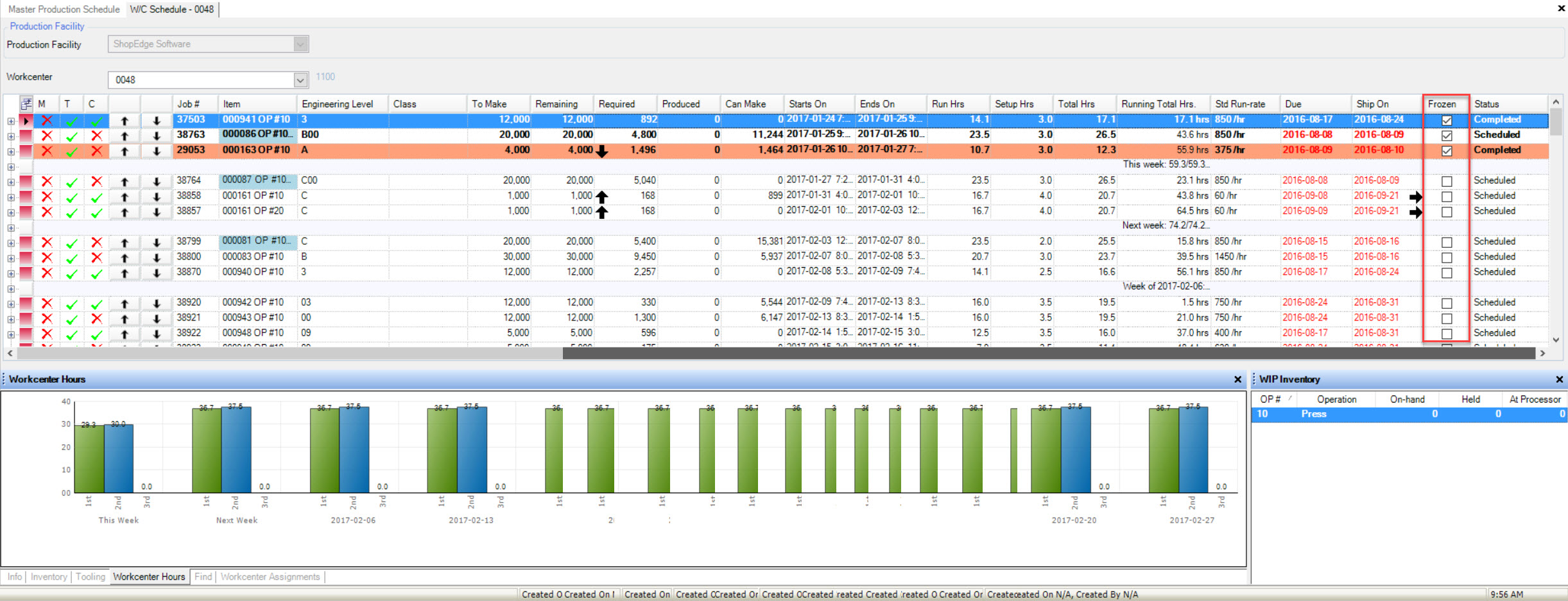Sort by Starts On column header

(820, 104)
